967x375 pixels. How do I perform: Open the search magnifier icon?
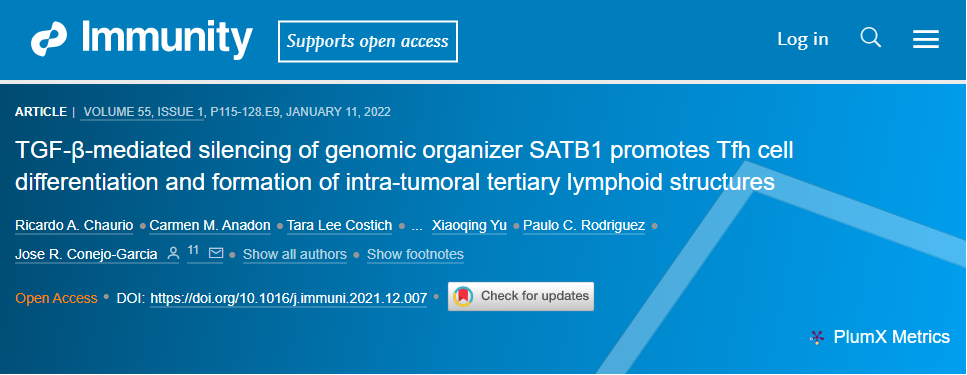pos(870,38)
